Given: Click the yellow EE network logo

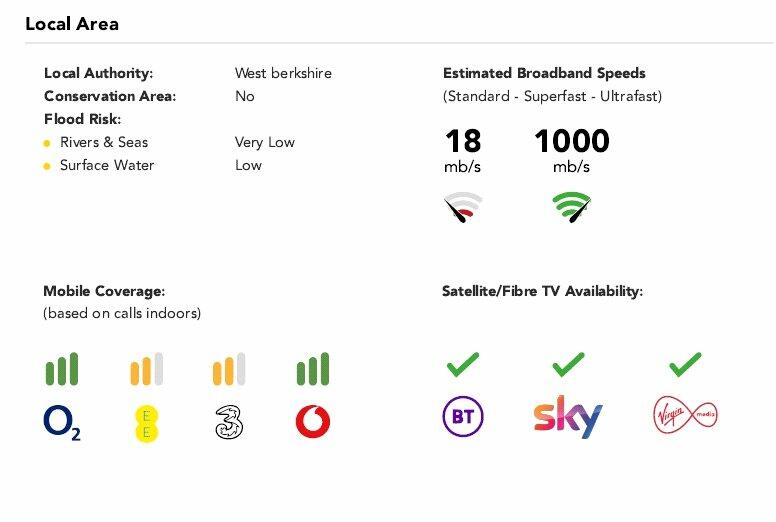Looking at the screenshot, I should click(x=146, y=423).
